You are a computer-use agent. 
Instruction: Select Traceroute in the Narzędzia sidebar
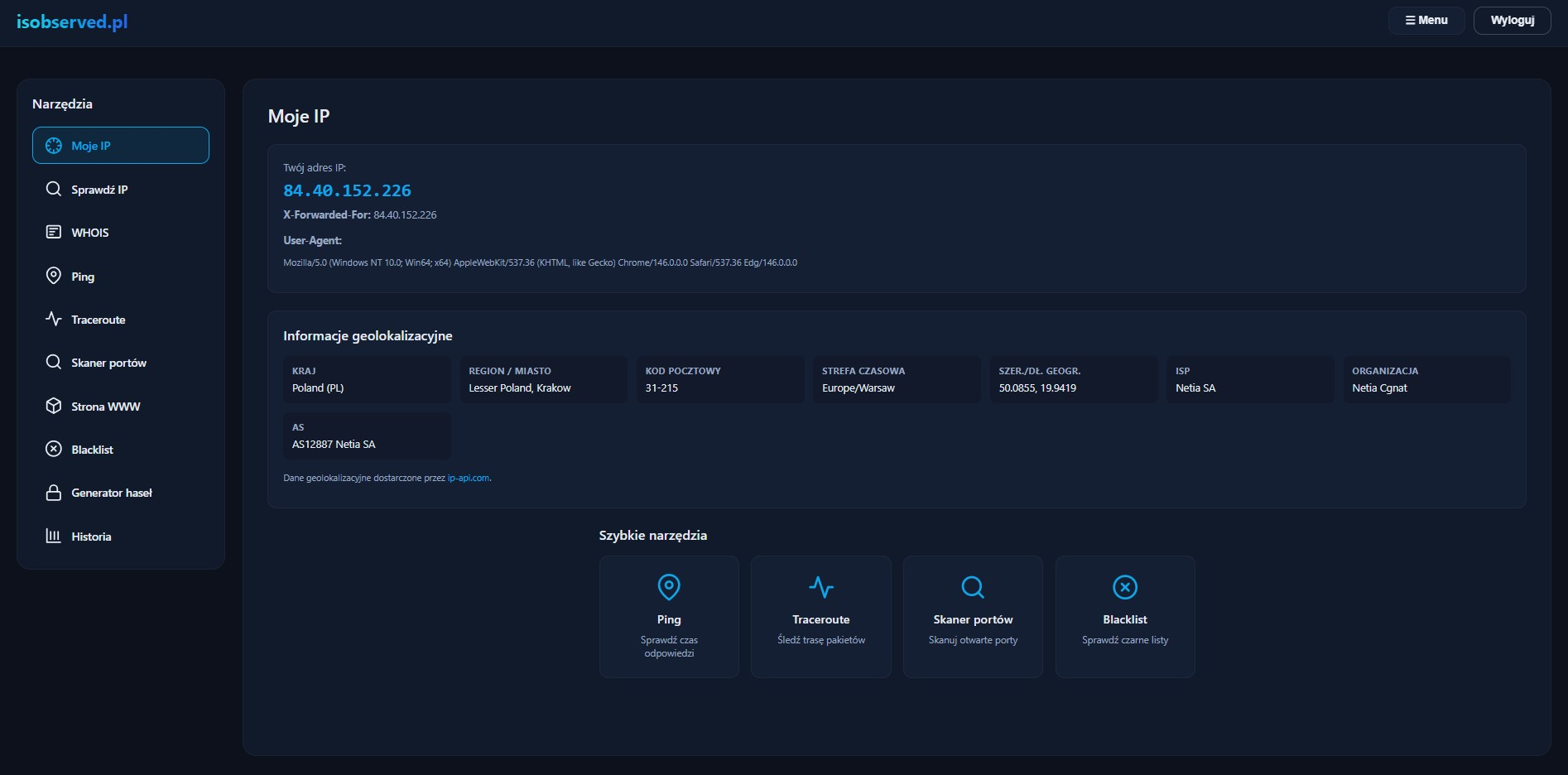pyautogui.click(x=121, y=319)
